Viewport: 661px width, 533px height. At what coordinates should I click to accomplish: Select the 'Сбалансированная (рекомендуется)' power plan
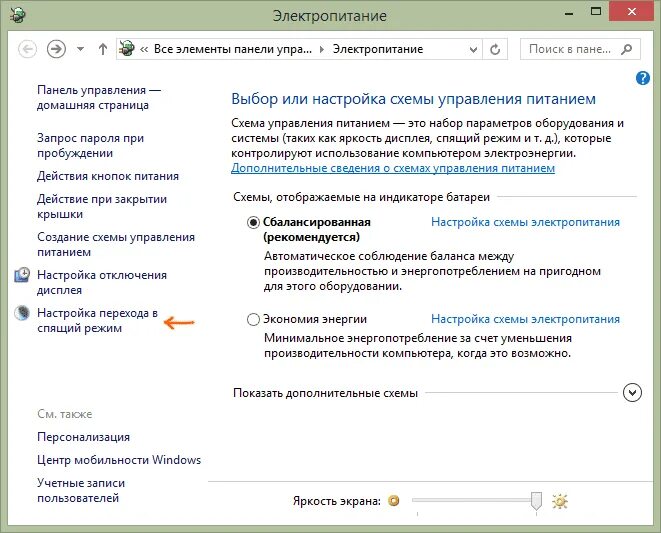pyautogui.click(x=253, y=222)
